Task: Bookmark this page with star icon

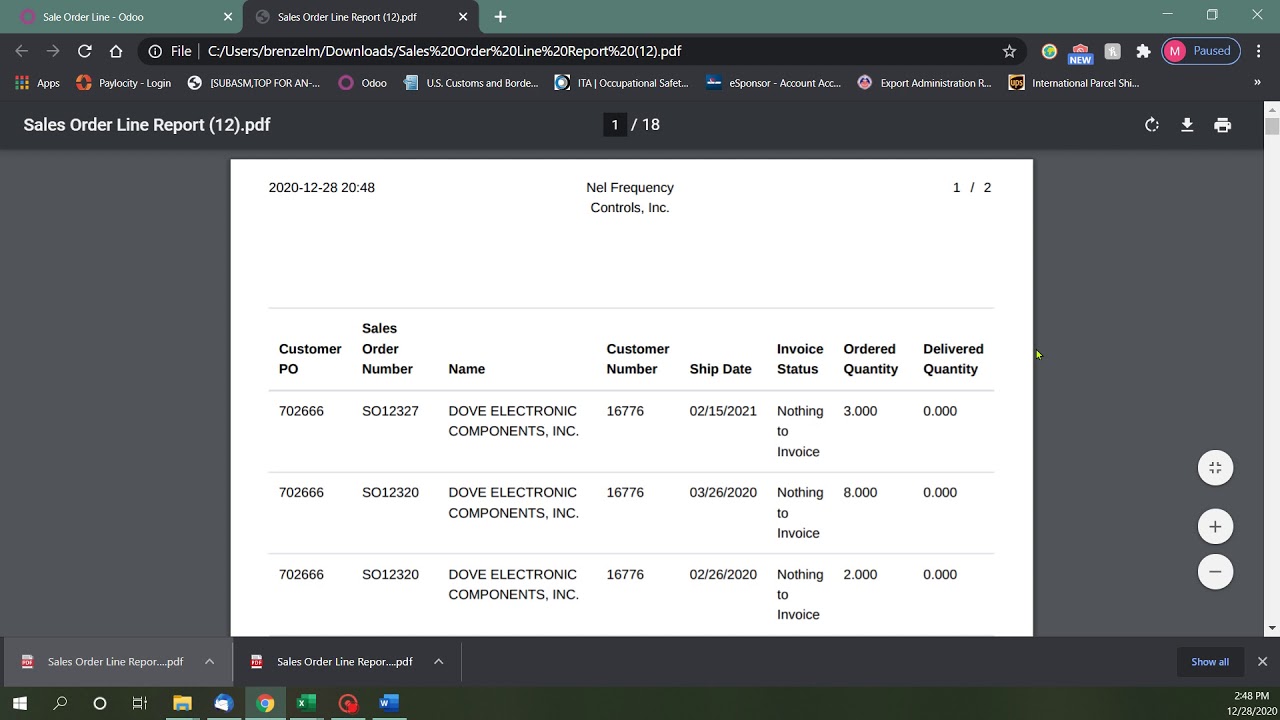Action: [1009, 51]
